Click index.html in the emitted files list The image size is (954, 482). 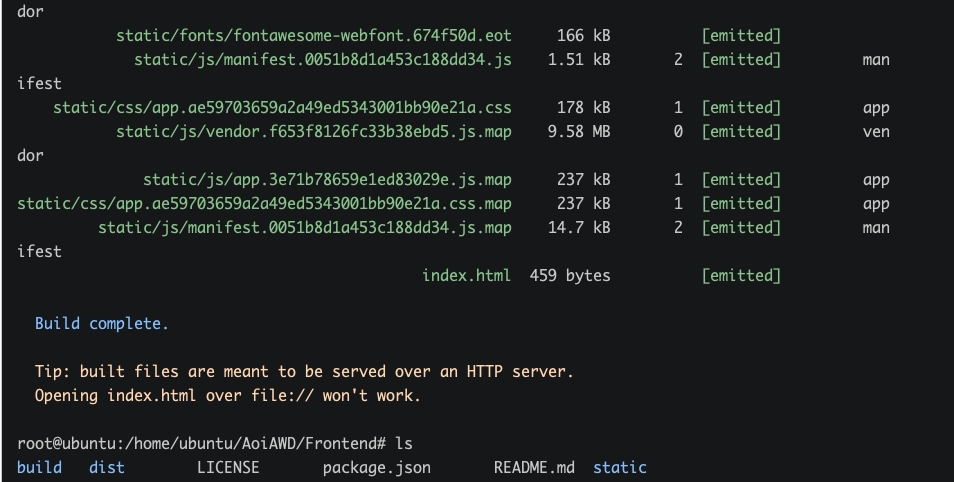point(466,276)
